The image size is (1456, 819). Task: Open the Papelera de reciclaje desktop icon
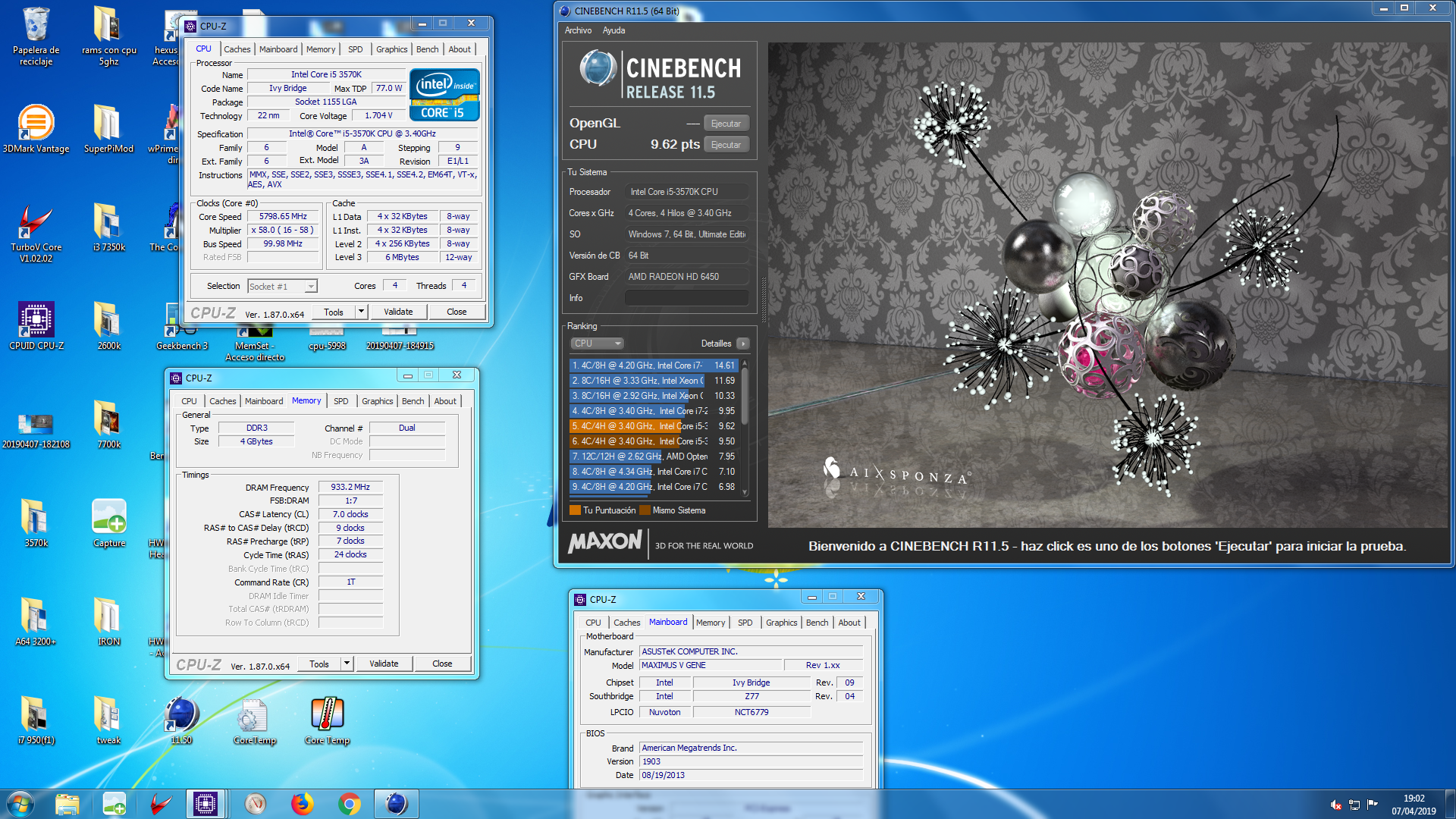[36, 36]
